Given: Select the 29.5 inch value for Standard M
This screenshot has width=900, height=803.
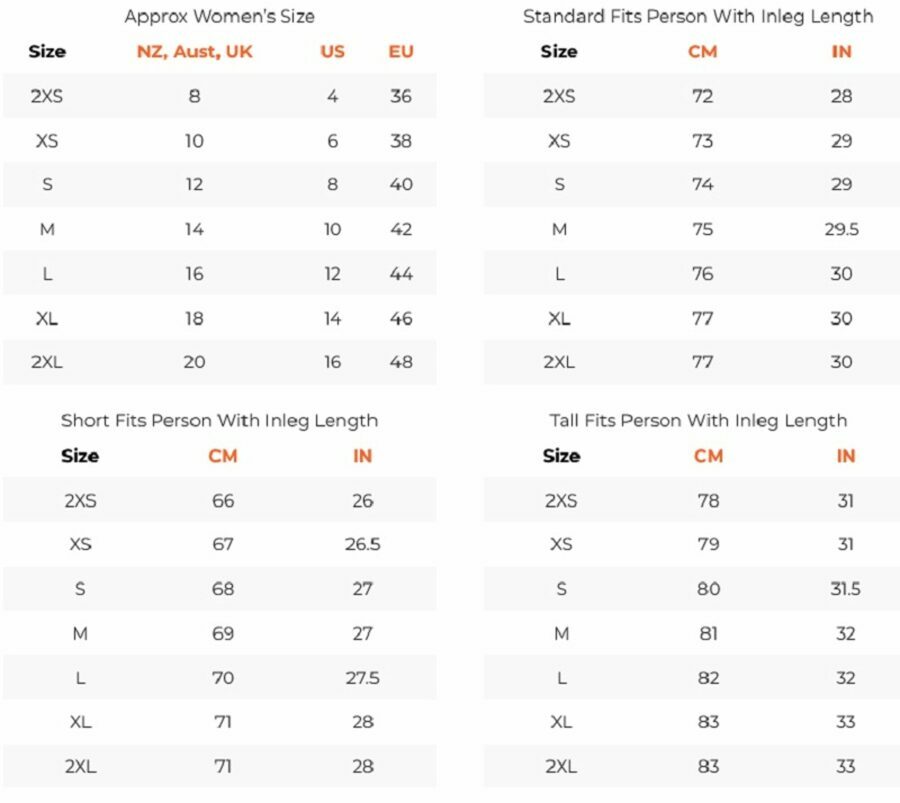Looking at the screenshot, I should click(x=841, y=230).
